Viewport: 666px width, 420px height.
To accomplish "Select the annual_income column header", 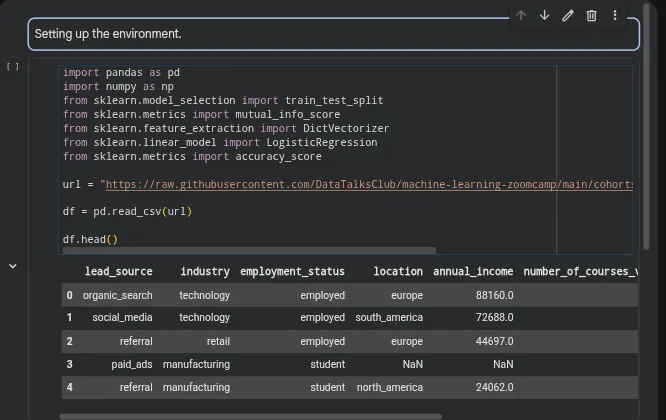I will (x=473, y=271).
